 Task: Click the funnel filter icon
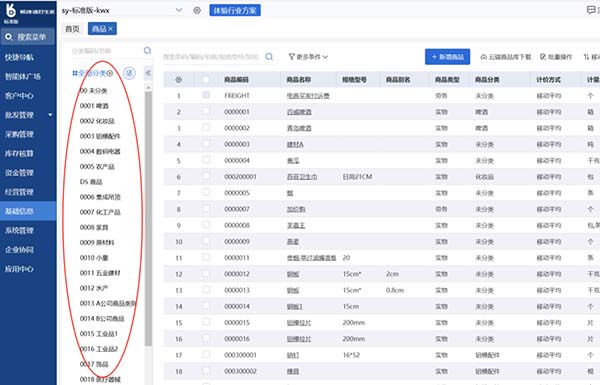point(292,57)
